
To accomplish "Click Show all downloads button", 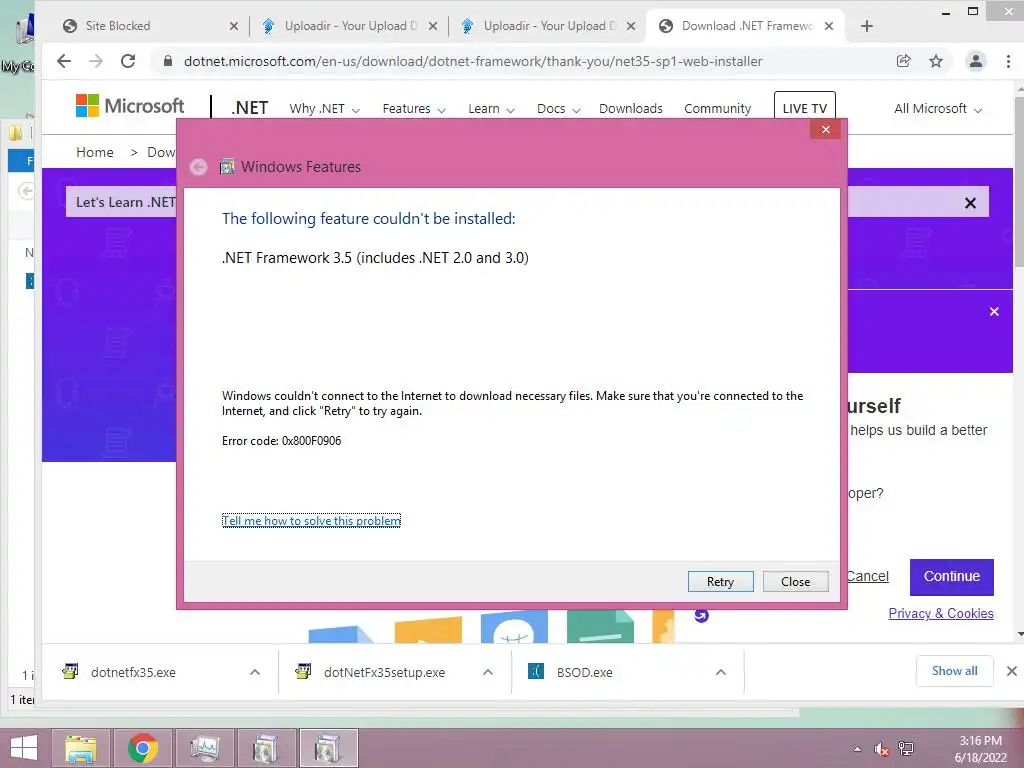I will click(954, 671).
